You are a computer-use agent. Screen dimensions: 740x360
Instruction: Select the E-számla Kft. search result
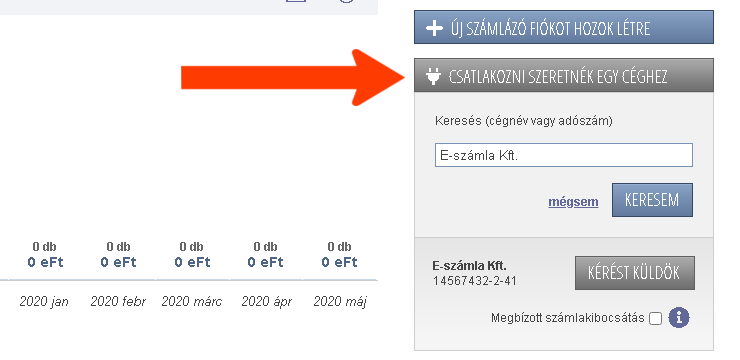(x=470, y=266)
